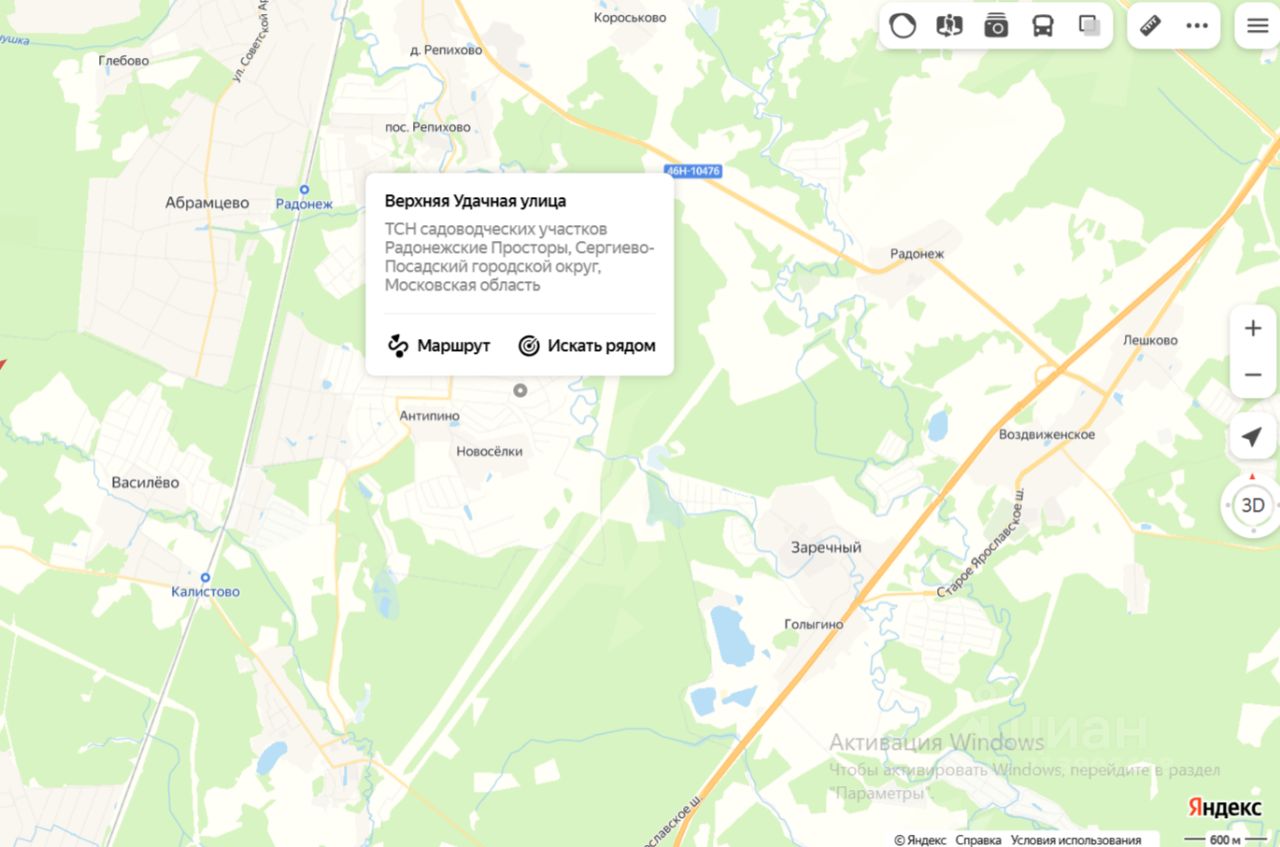Open more tools three-dots menu
Screen dimensions: 1280x847
pos(1197,26)
